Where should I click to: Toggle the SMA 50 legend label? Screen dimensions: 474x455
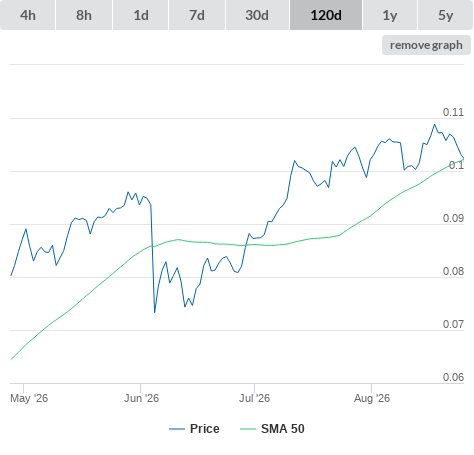click(283, 429)
